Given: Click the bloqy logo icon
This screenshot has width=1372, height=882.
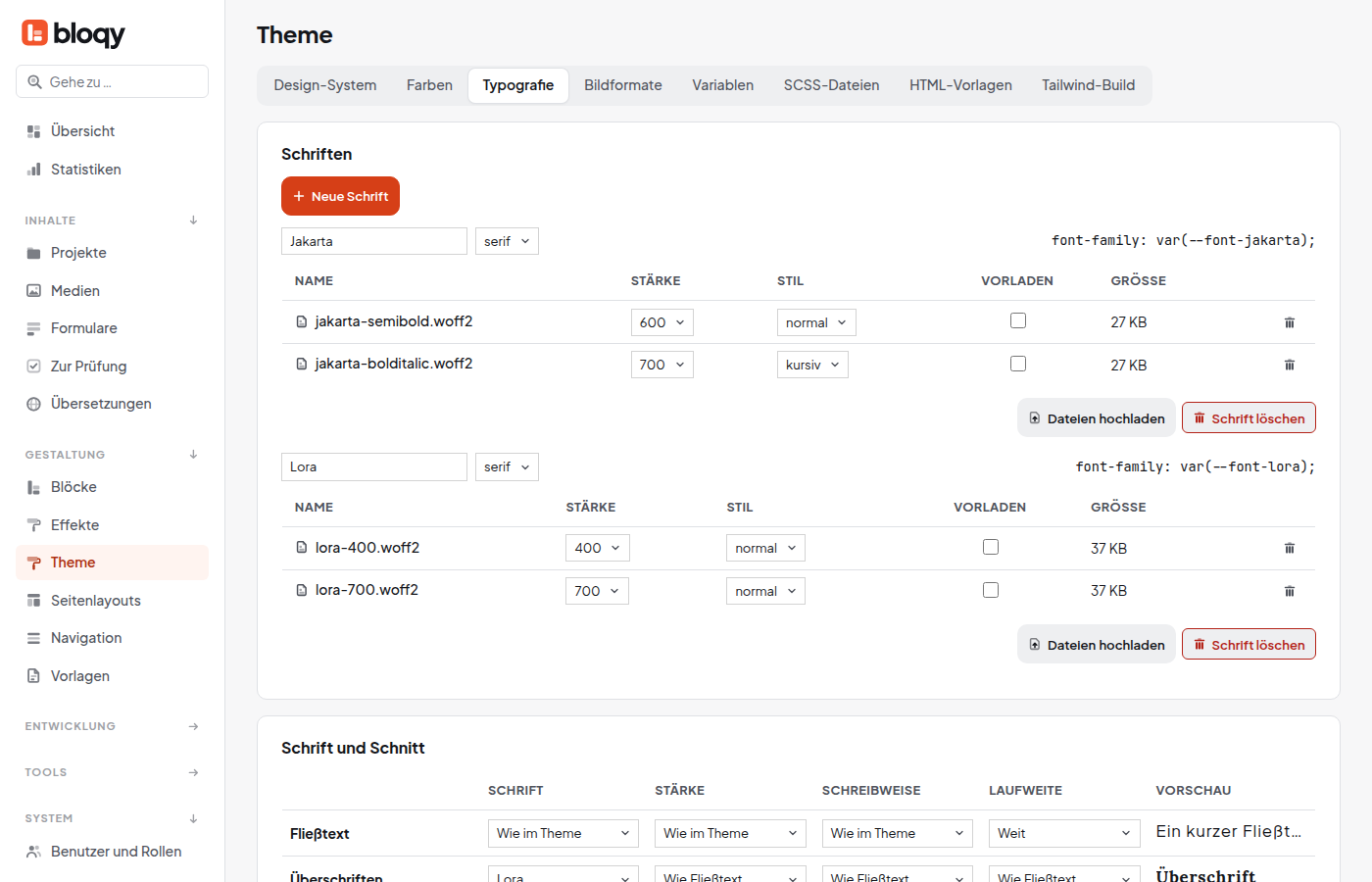Looking at the screenshot, I should click(x=34, y=33).
